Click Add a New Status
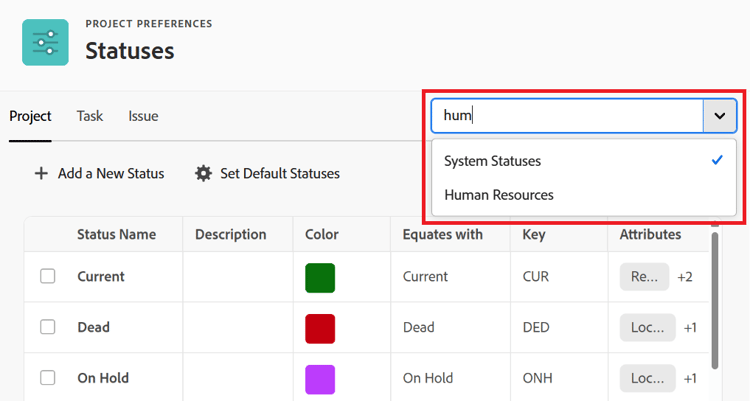 click(x=110, y=174)
